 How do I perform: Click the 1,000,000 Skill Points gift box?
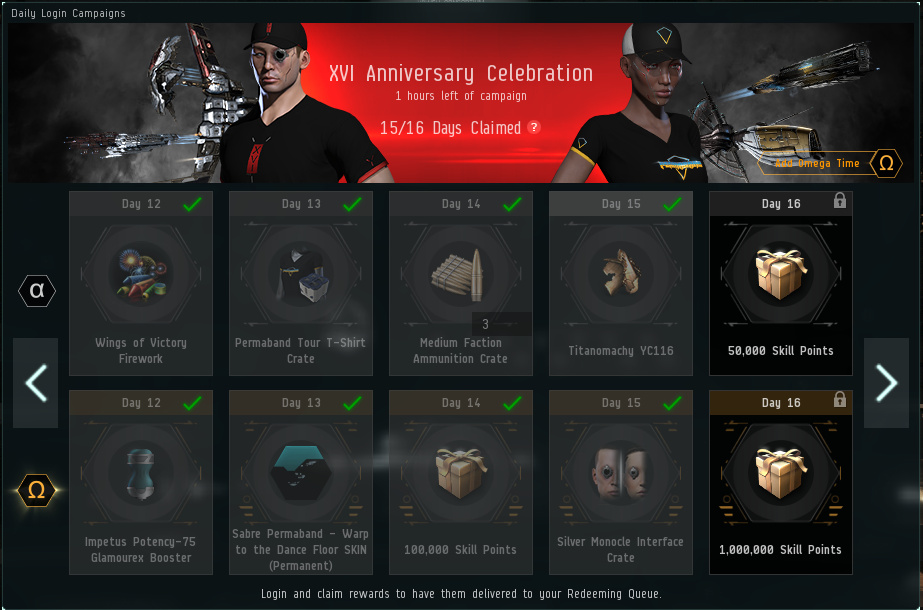(x=781, y=472)
